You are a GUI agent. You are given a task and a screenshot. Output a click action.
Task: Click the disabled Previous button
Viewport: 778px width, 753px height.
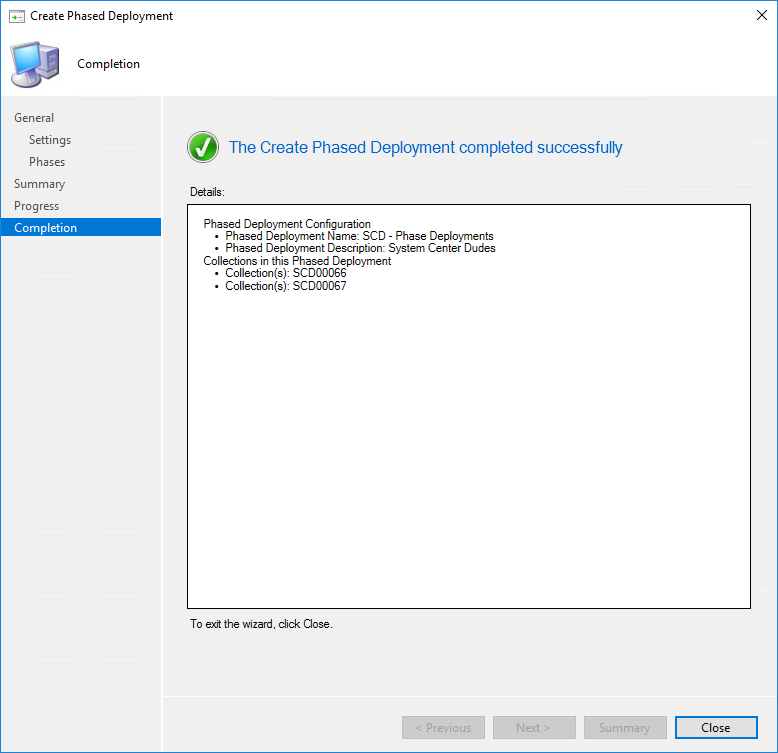[x=443, y=727]
